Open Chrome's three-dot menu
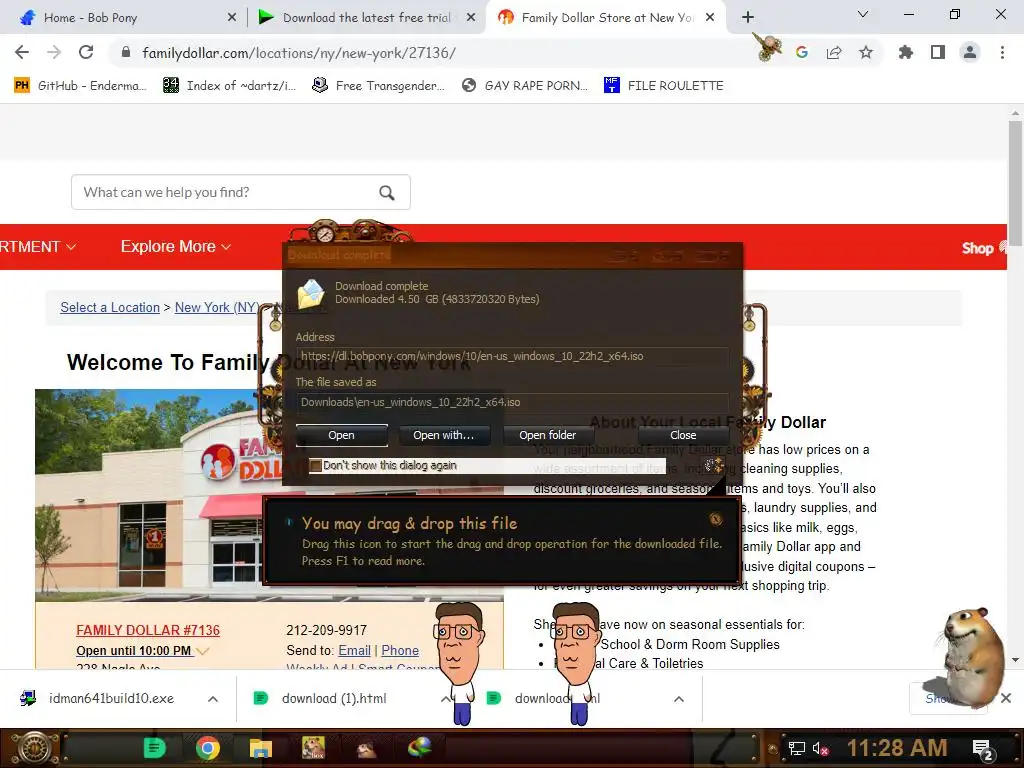 point(1002,52)
